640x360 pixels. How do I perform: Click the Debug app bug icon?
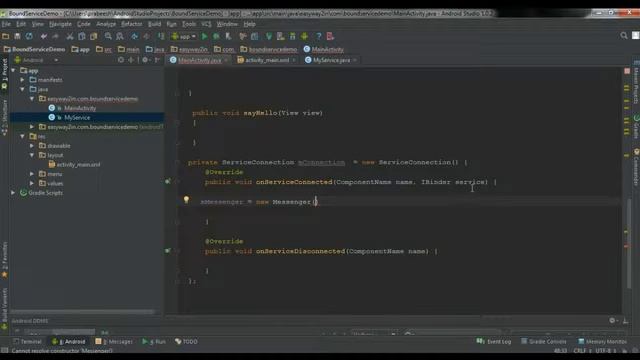(x=216, y=36)
